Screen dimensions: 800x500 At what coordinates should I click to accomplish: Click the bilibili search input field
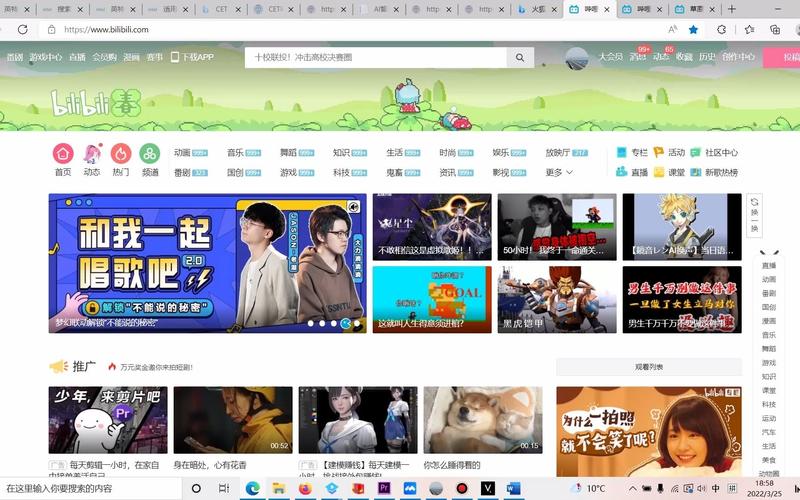(x=375, y=58)
